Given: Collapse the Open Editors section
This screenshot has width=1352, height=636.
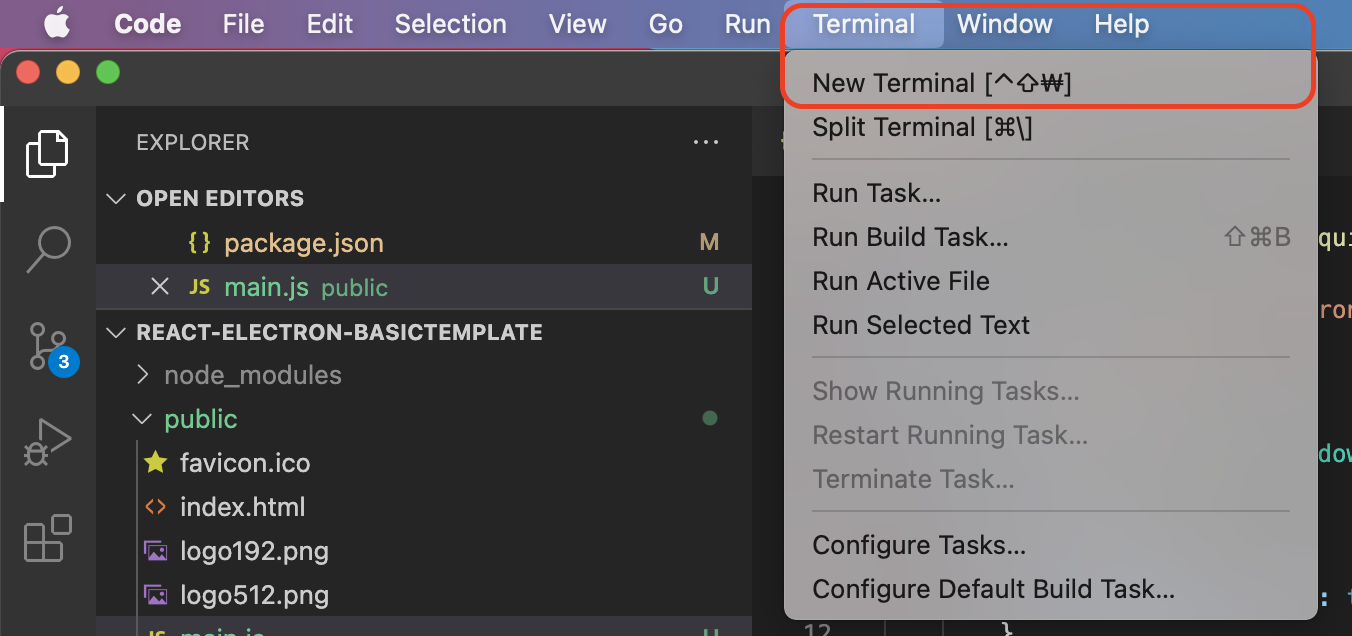Looking at the screenshot, I should click(x=117, y=198).
